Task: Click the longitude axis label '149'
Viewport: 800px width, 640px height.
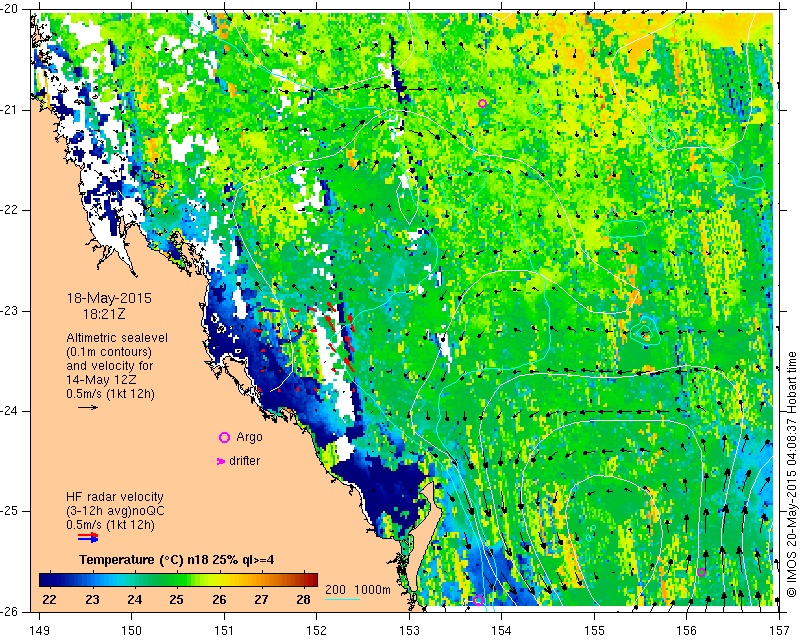Action: [x=40, y=631]
